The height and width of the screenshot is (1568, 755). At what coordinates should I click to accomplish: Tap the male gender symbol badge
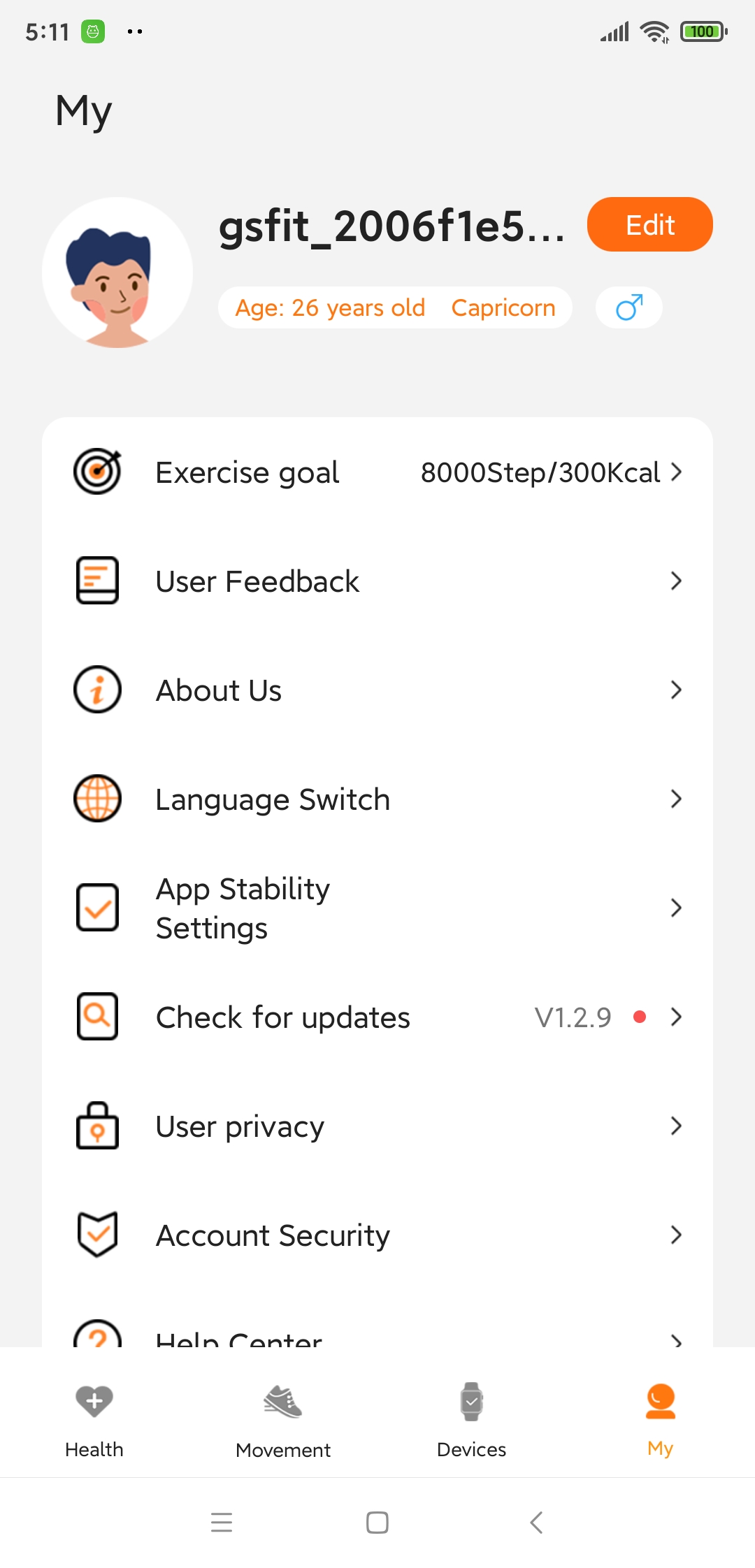coord(628,307)
